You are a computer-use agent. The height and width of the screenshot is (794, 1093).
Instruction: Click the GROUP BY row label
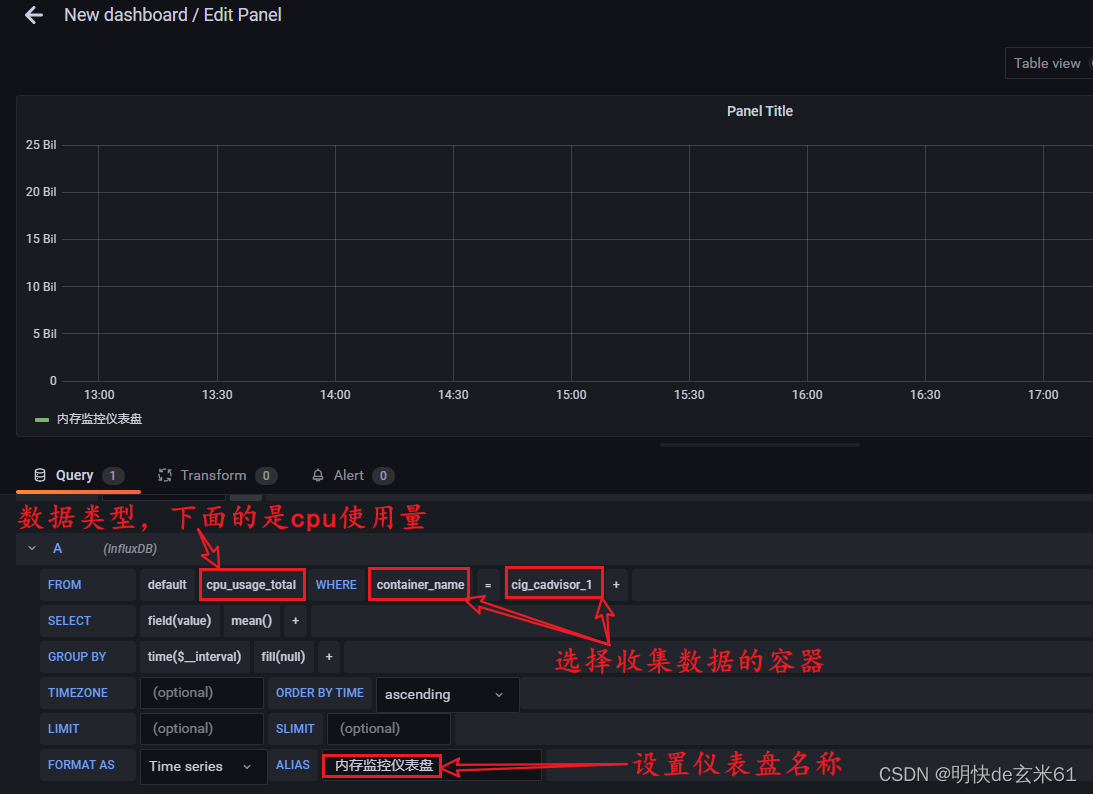[x=77, y=657]
